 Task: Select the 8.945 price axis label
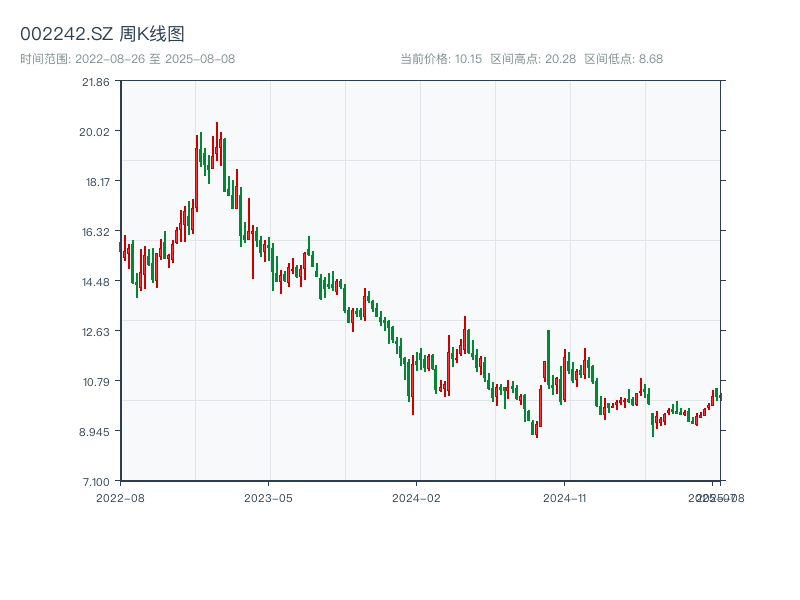pos(96,431)
